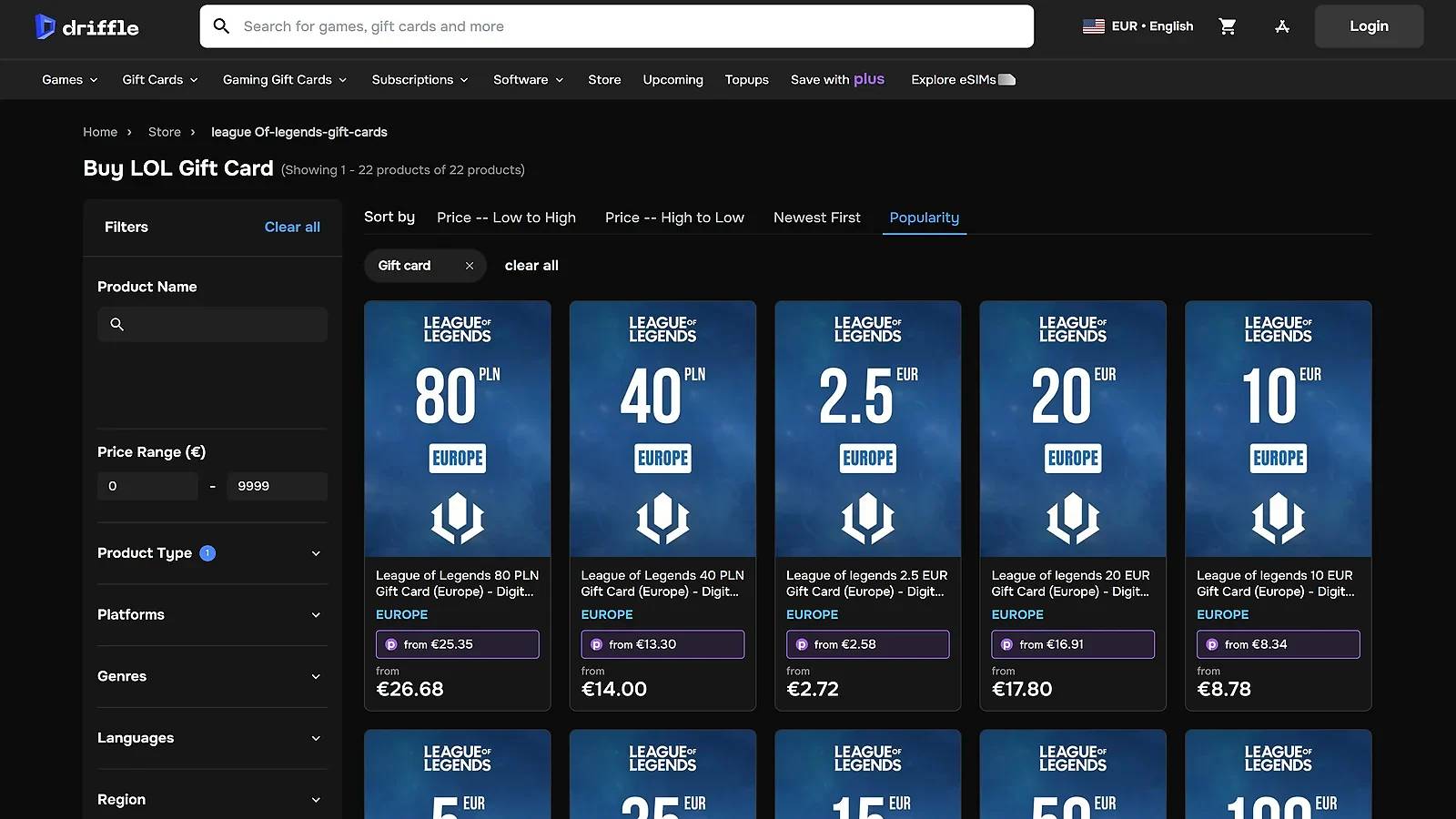This screenshot has width=1456, height=819.
Task: Open the Gift Cards menu
Action: coord(159,79)
